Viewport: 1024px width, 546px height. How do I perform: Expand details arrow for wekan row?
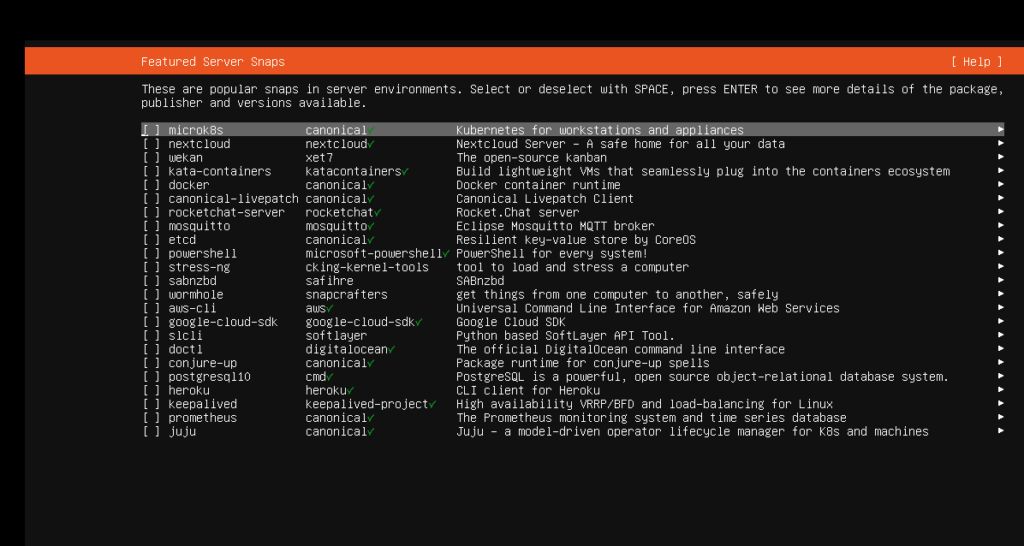point(1000,157)
